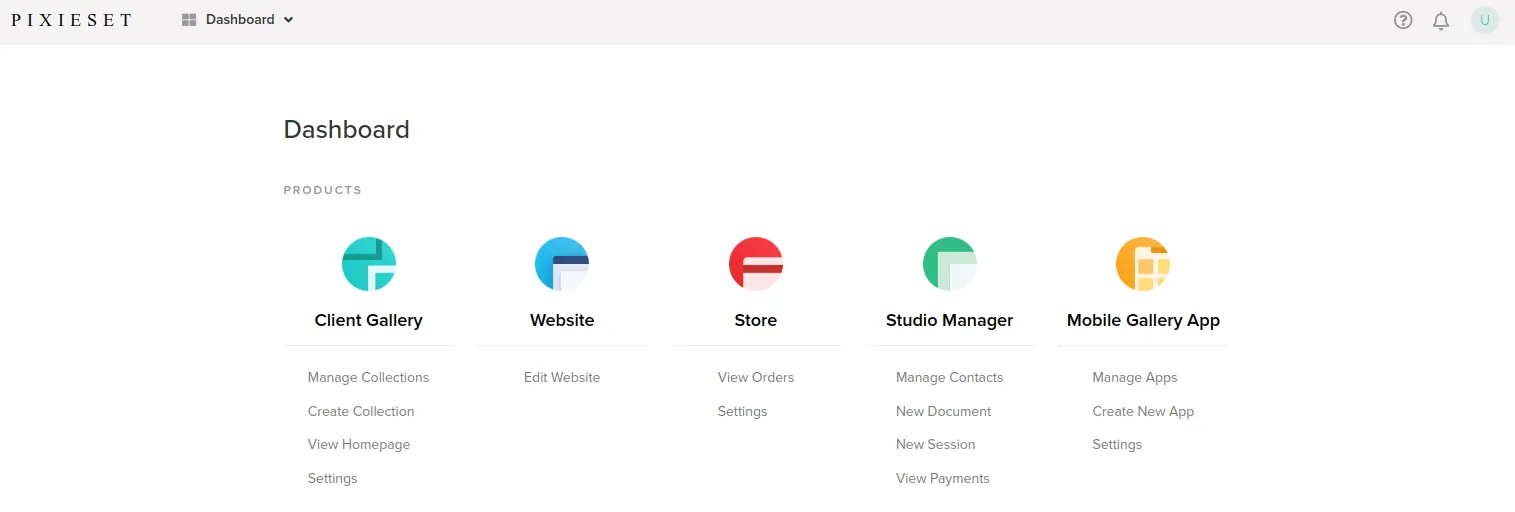Click Edit Website link

[x=562, y=377]
